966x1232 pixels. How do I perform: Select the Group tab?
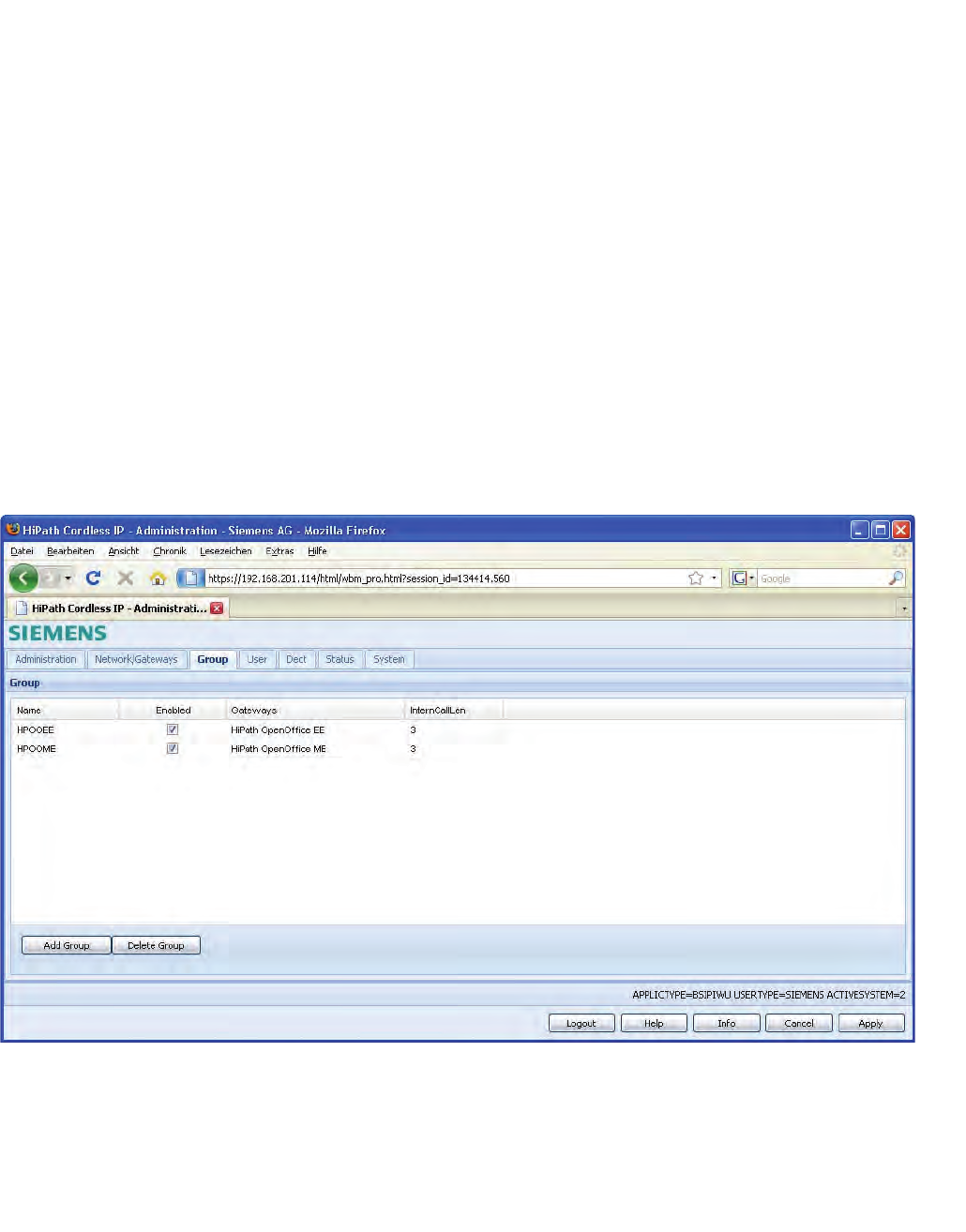[213, 659]
